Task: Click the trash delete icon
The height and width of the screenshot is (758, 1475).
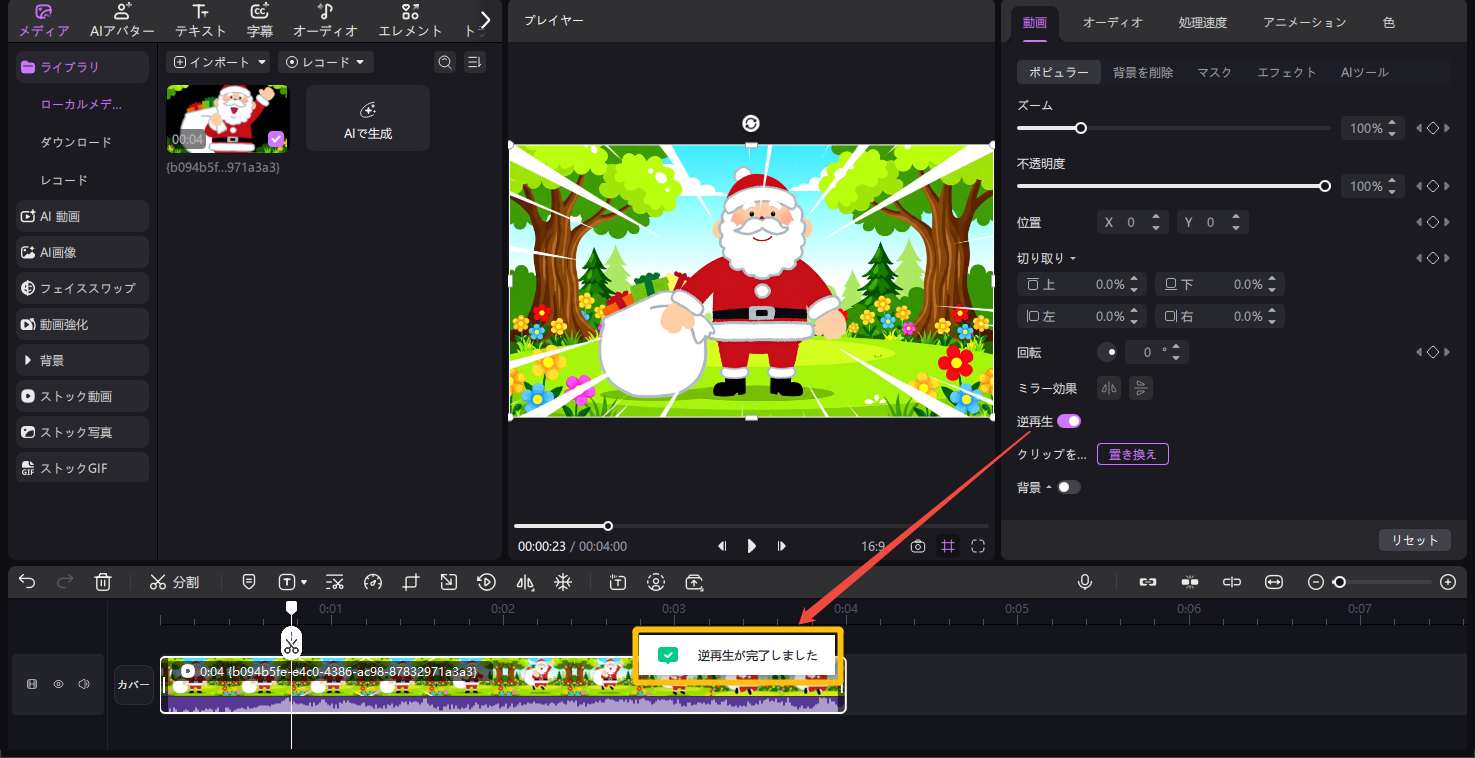Action: 103,582
